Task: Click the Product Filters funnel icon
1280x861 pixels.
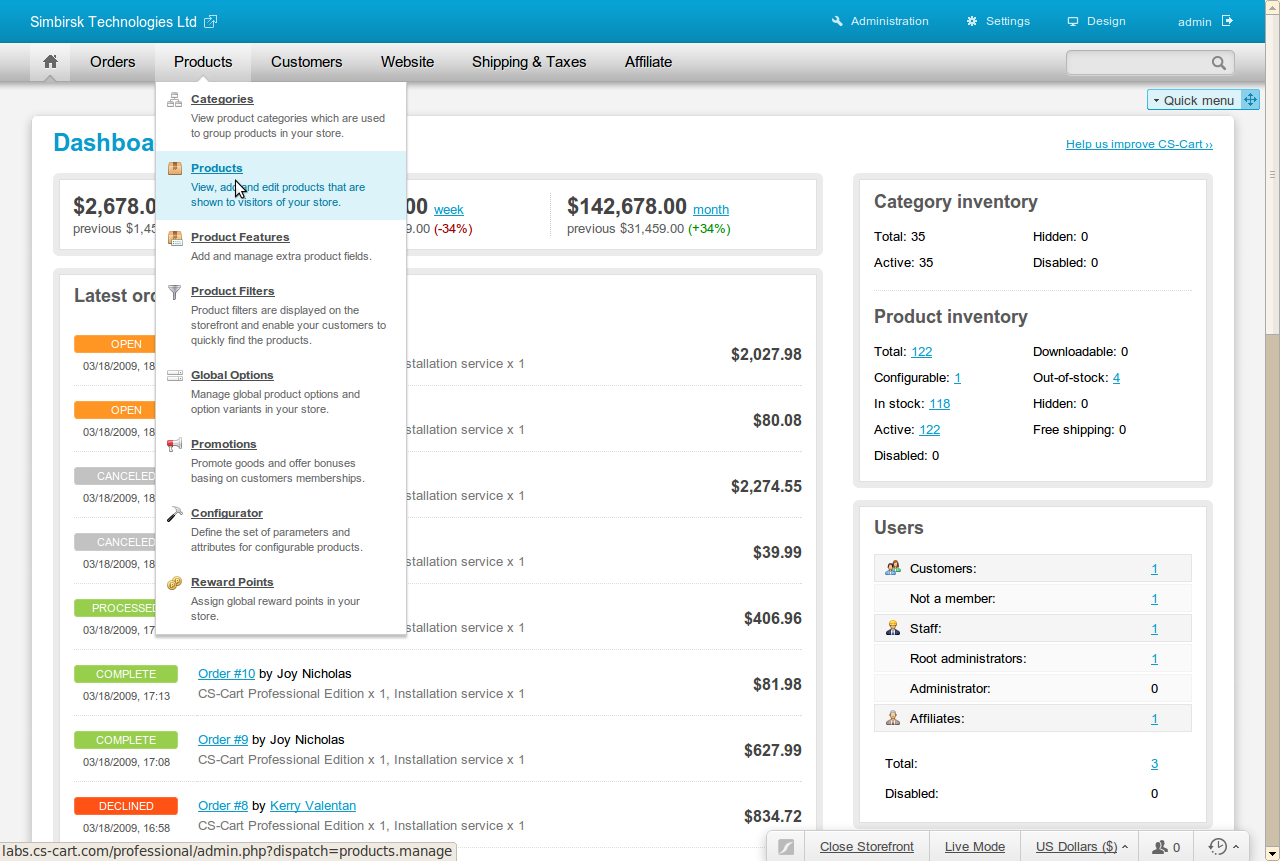Action: (x=175, y=291)
